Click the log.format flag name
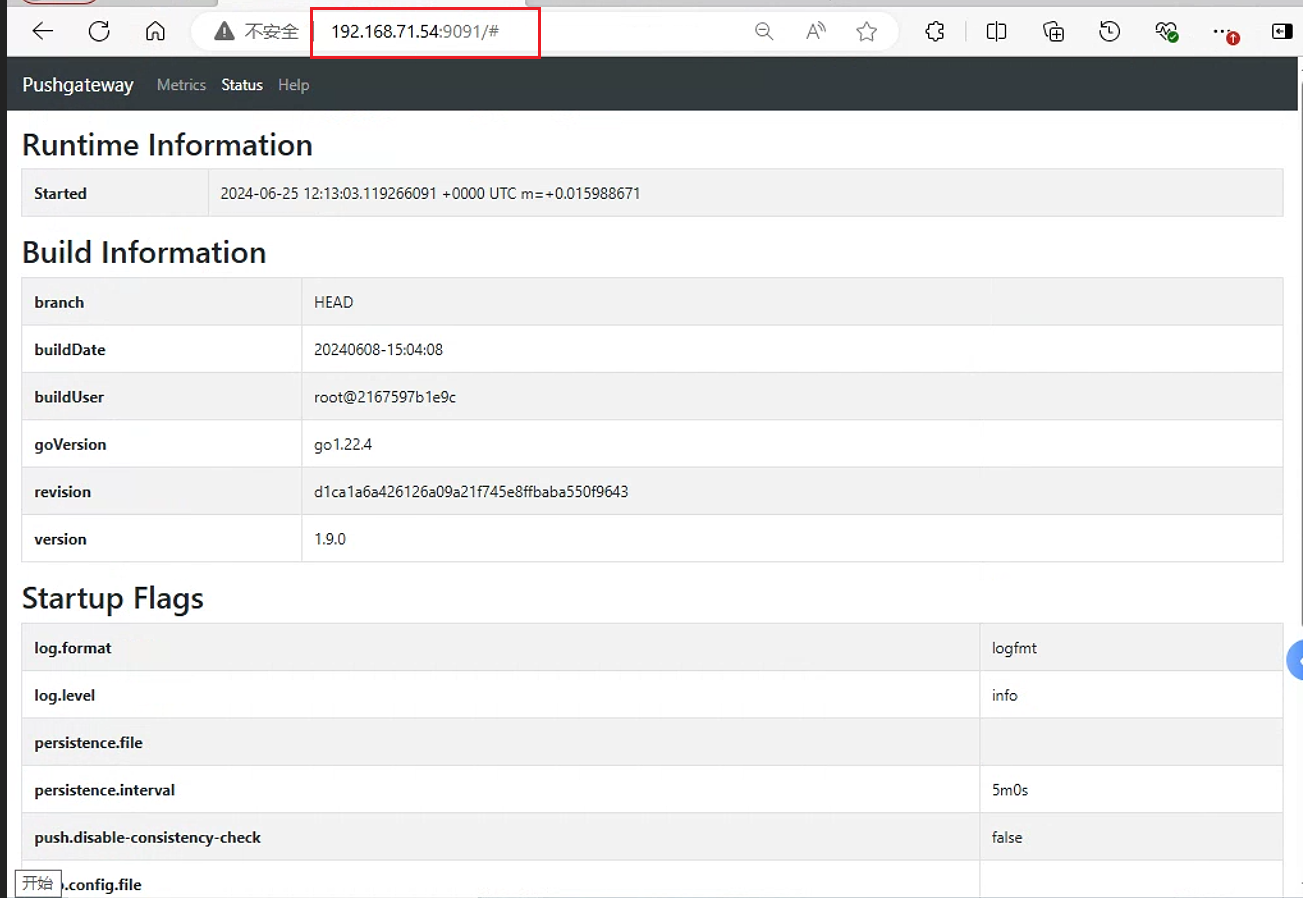The width and height of the screenshot is (1303, 898). tap(73, 648)
